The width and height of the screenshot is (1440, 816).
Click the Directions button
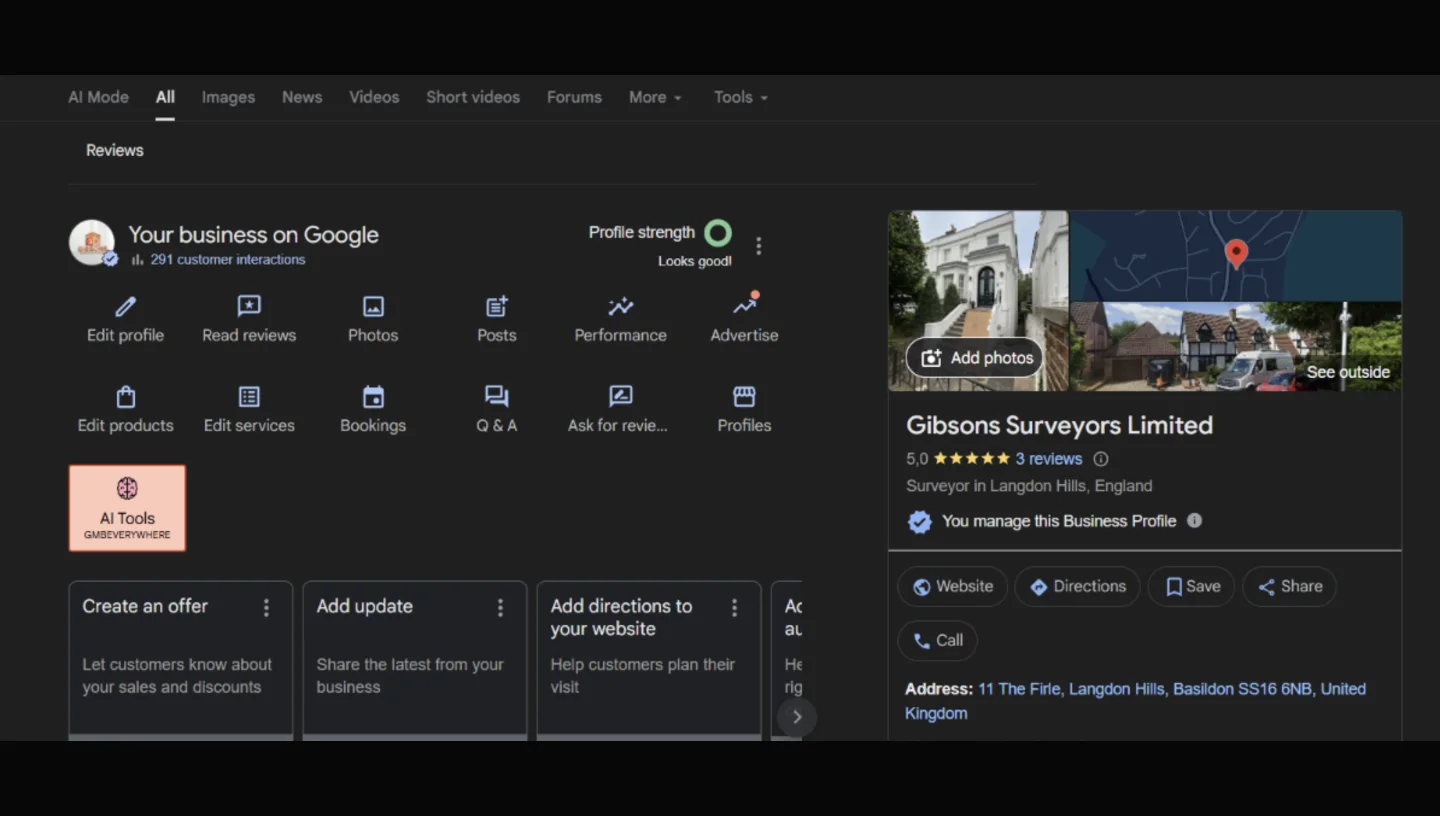pos(1078,587)
